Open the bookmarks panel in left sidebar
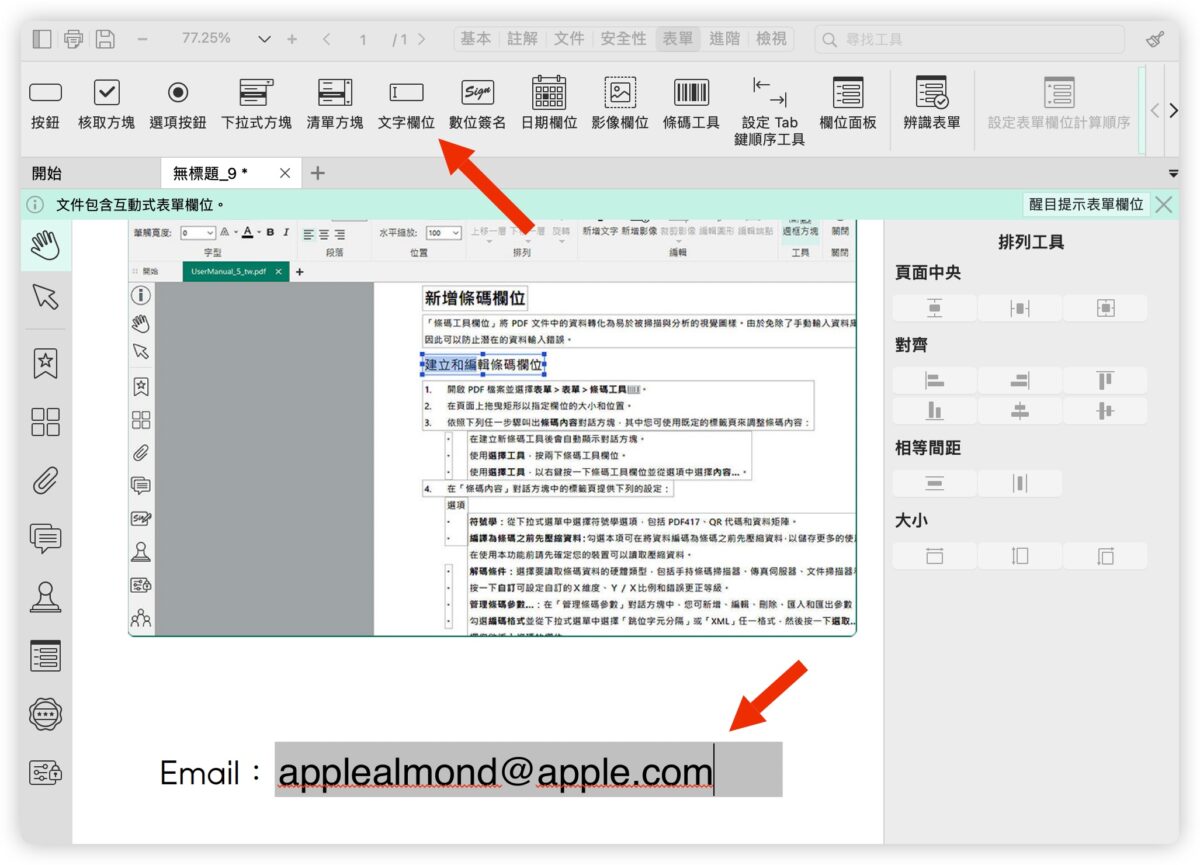The width and height of the screenshot is (1200, 865). point(45,363)
